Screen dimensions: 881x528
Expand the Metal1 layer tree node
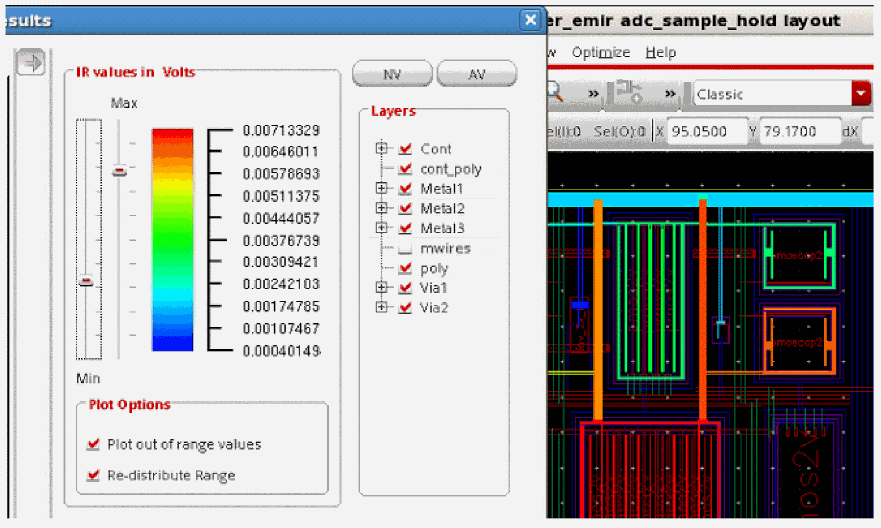point(381,188)
